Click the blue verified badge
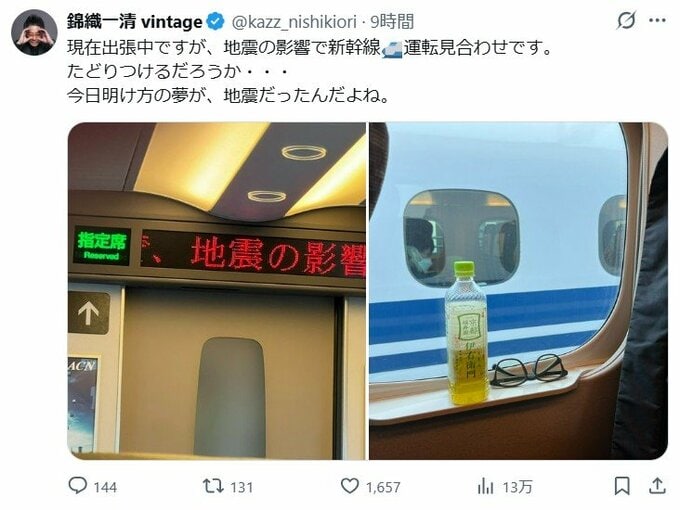Screen dimensions: 680x510 [215, 21]
